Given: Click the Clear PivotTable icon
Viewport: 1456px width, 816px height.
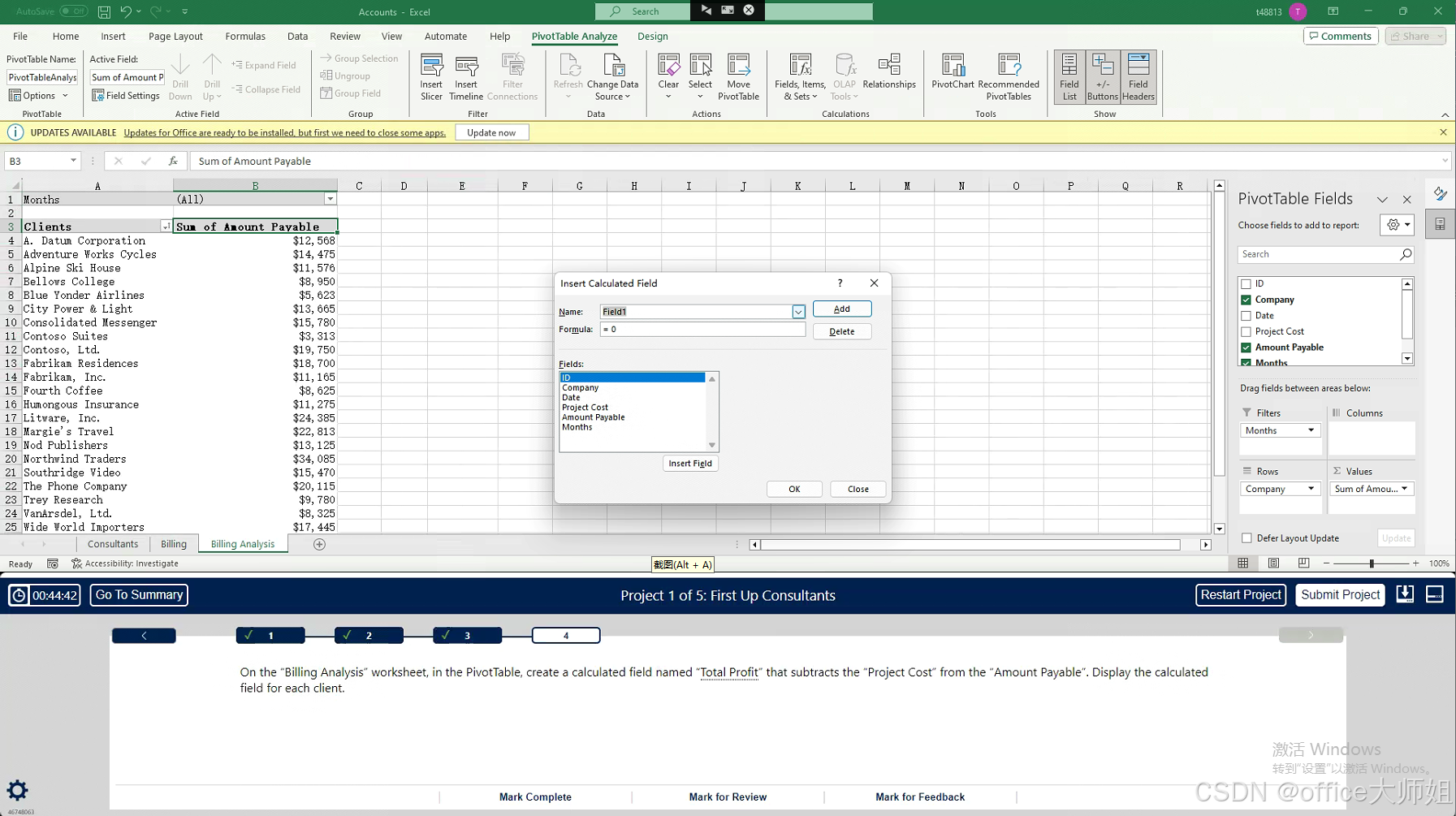Looking at the screenshot, I should 668,77.
